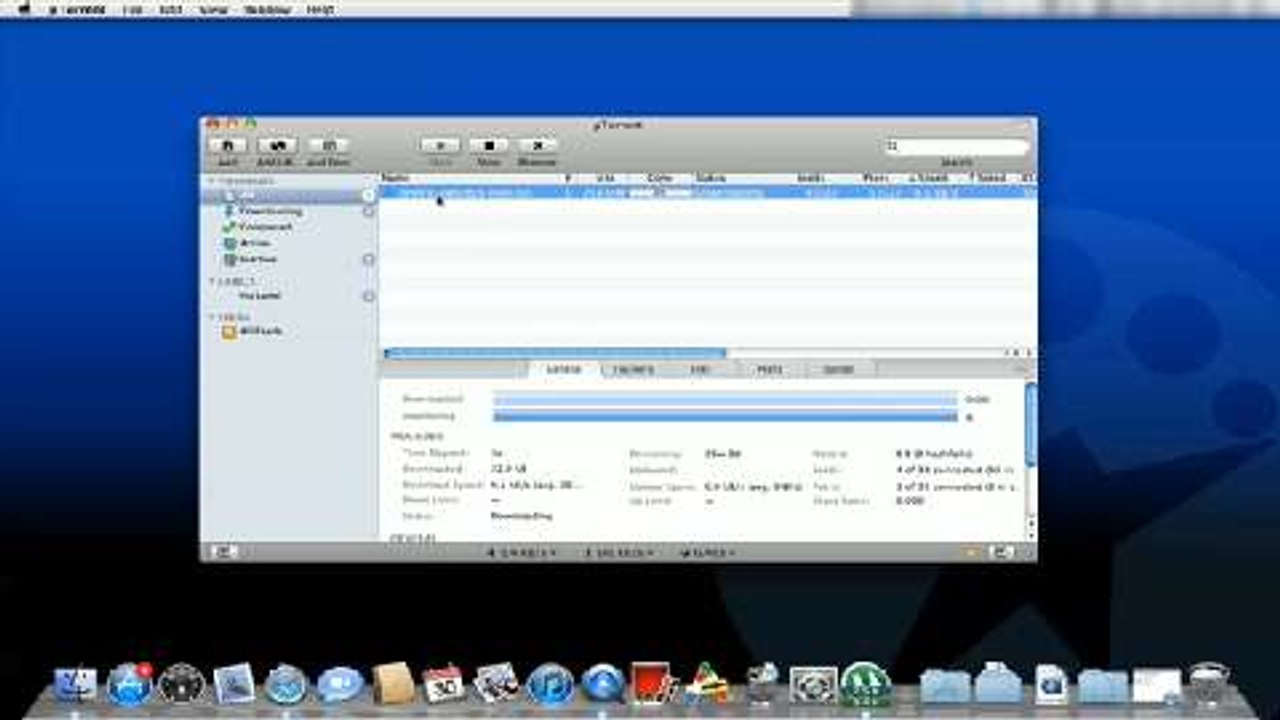Open the Trash in the dock
Viewport: 1280px width, 720px height.
(1208, 684)
